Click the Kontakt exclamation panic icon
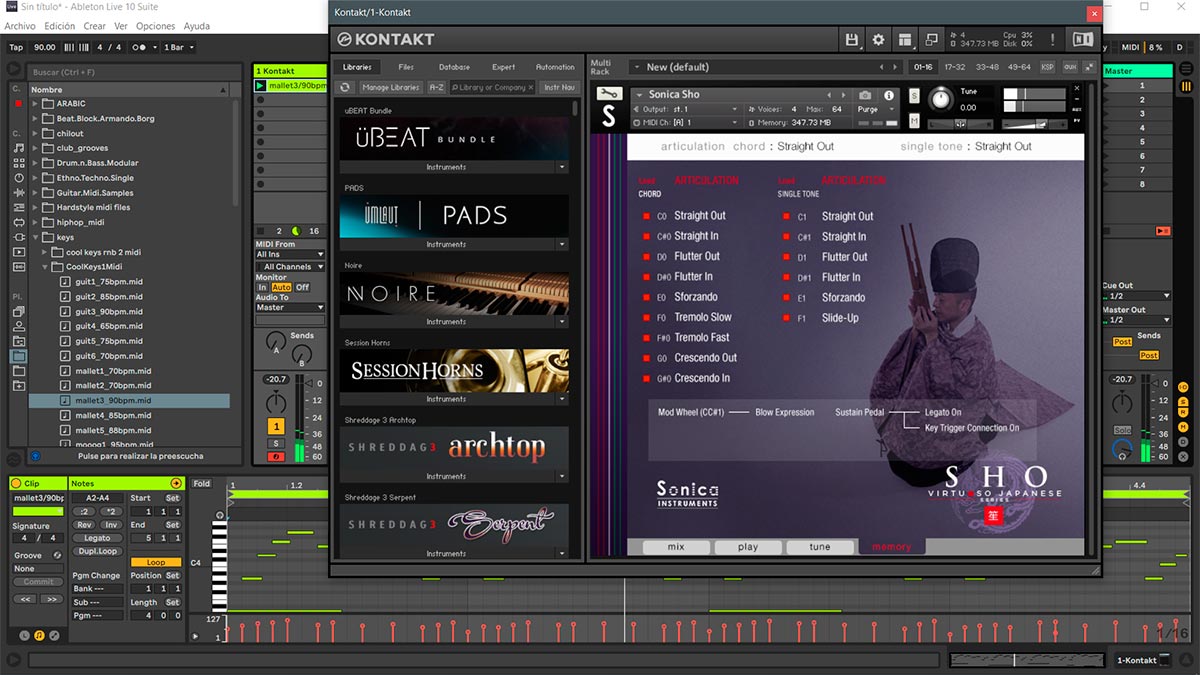Image resolution: width=1200 pixels, height=675 pixels. 1053,40
